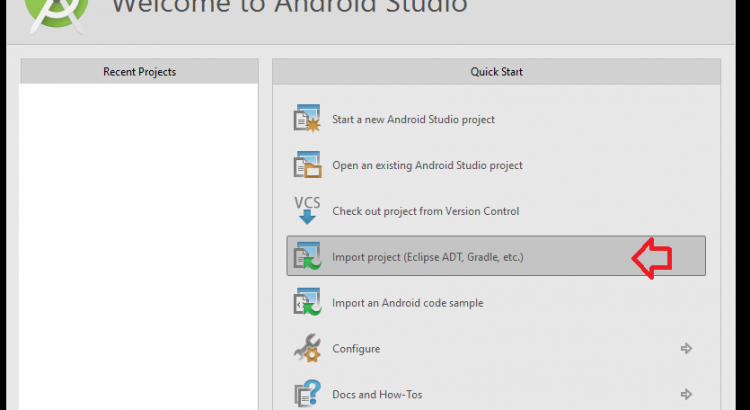Click the Recent Projects panel header
Image resolution: width=750 pixels, height=410 pixels.
[139, 71]
